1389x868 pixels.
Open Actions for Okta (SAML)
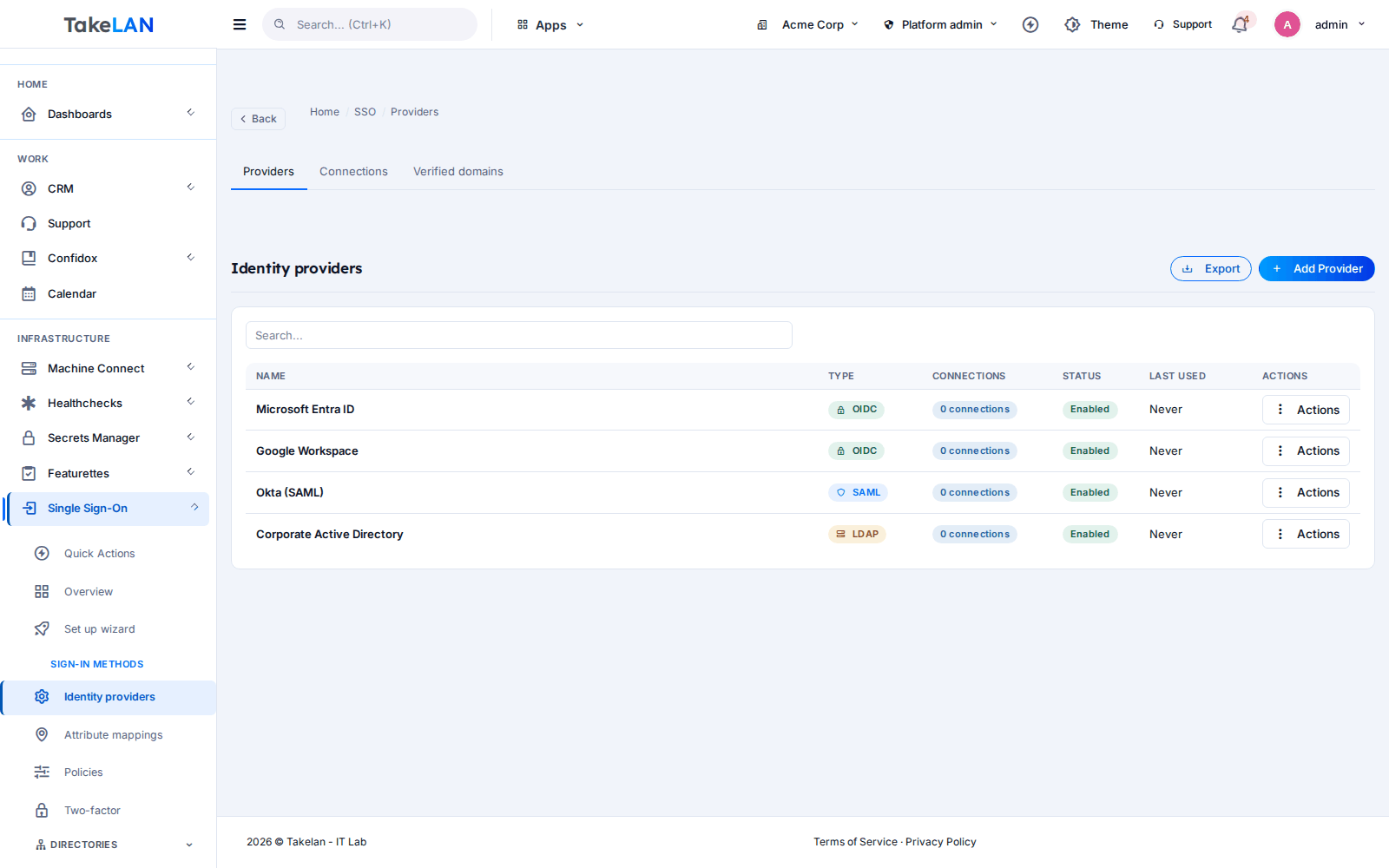pyautogui.click(x=1306, y=492)
